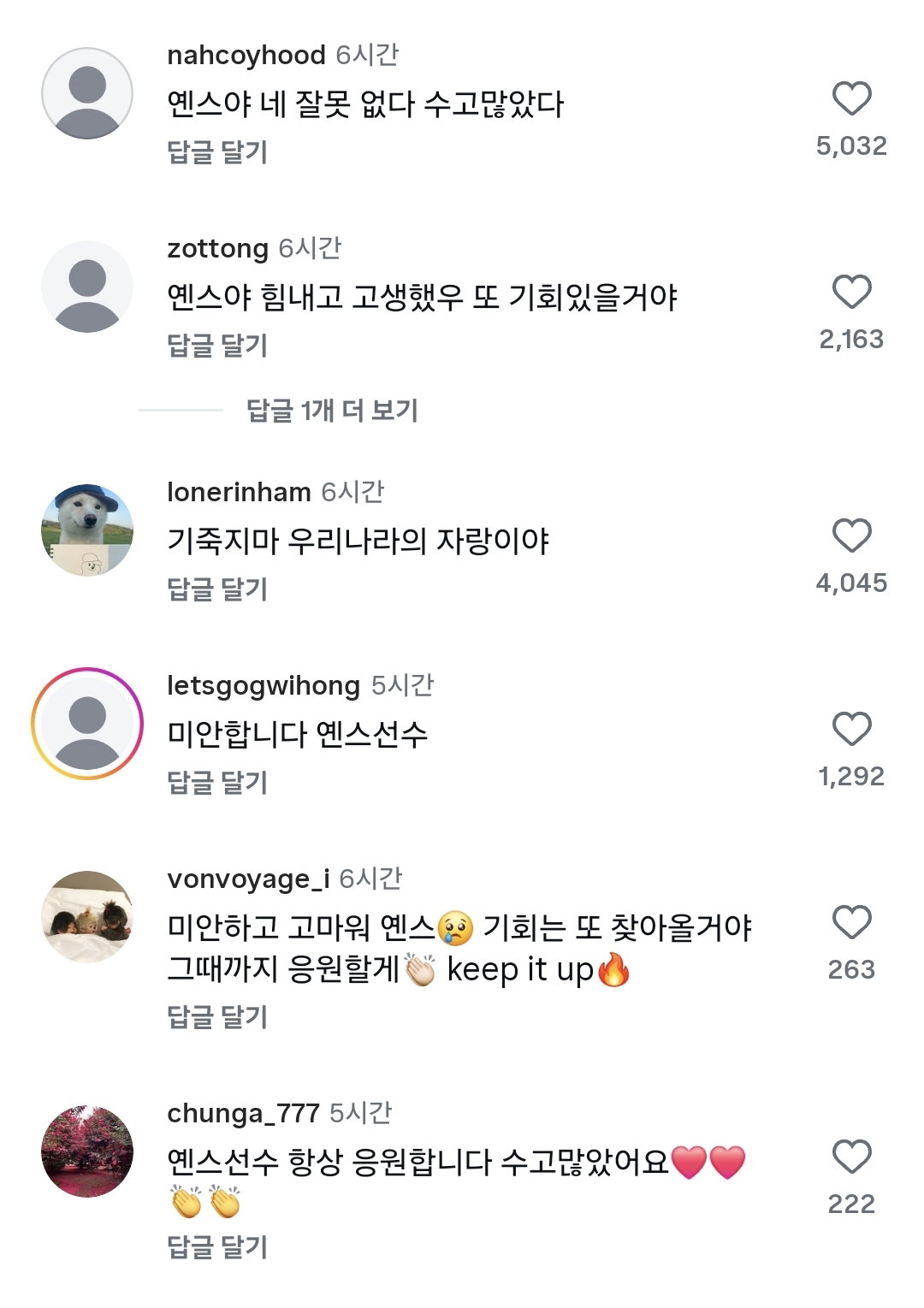Reply to lonerinham's comment via 답글 달기
This screenshot has width=924, height=1308.
[x=217, y=589]
